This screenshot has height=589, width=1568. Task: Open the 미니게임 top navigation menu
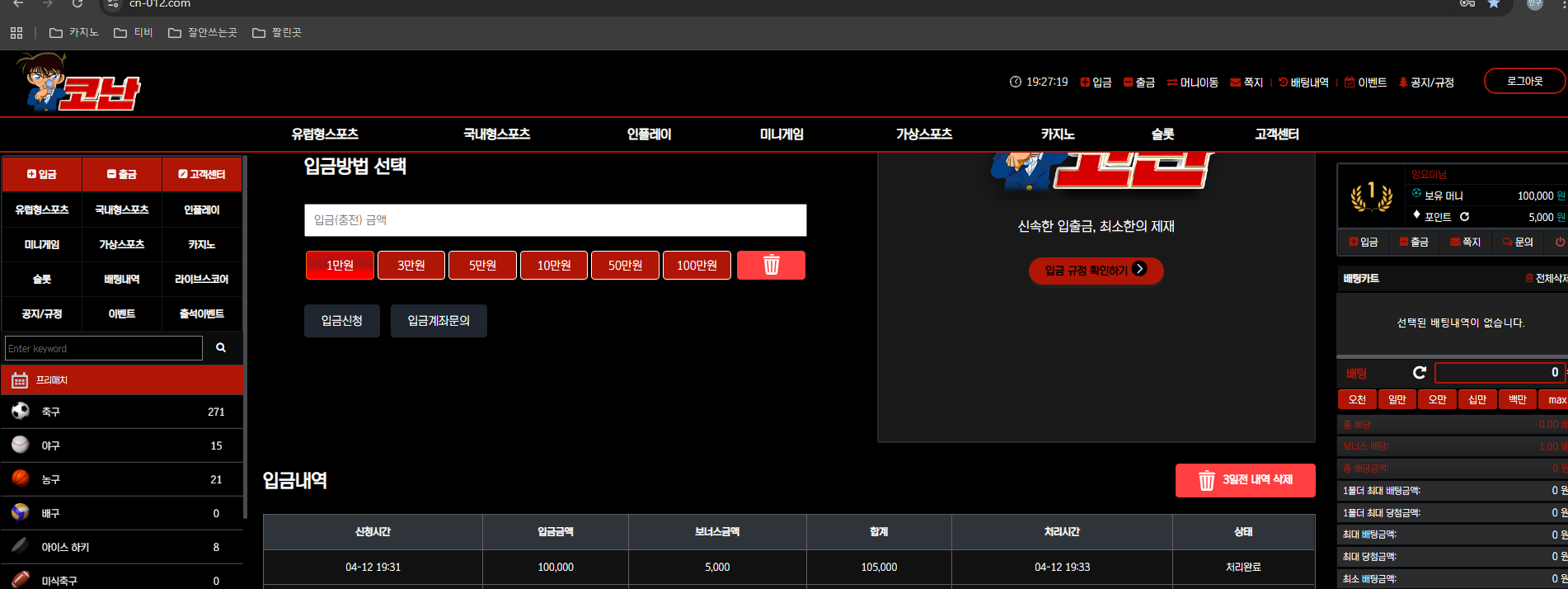tap(782, 134)
